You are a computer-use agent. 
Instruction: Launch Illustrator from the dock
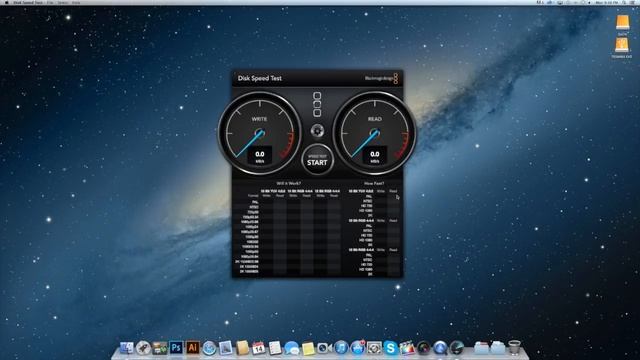(193, 348)
